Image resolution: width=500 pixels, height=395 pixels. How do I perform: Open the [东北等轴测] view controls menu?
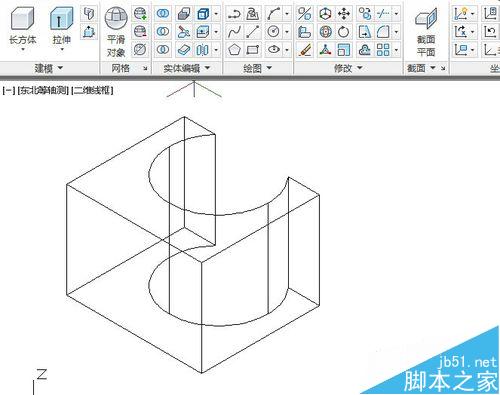click(43, 90)
